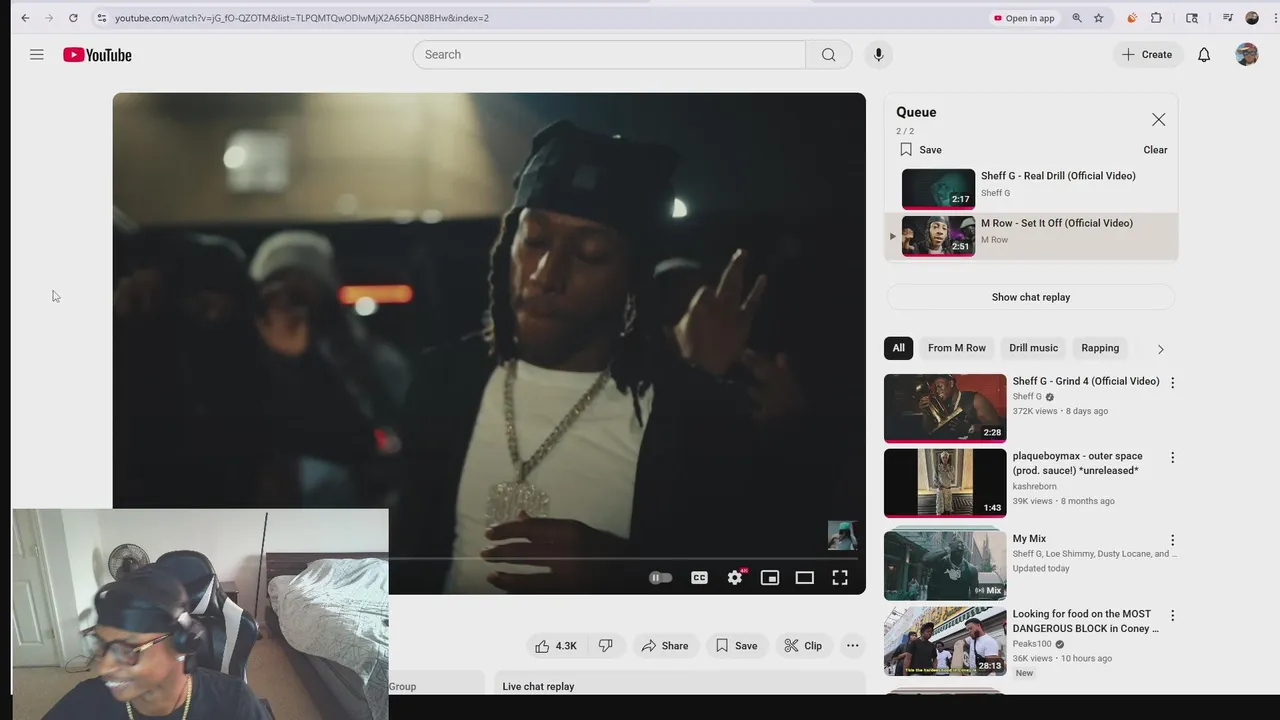Viewport: 1280px width, 720px height.
Task: Share the video
Action: click(665, 646)
